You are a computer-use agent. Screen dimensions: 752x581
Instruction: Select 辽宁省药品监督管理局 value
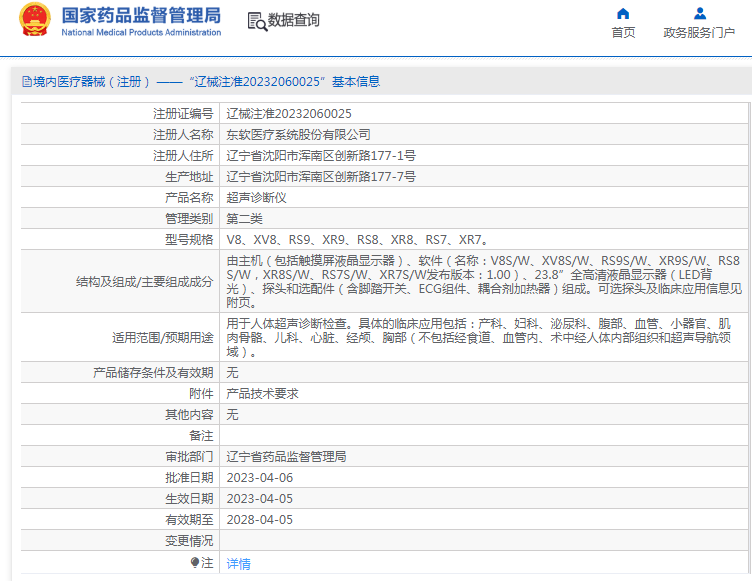click(286, 457)
